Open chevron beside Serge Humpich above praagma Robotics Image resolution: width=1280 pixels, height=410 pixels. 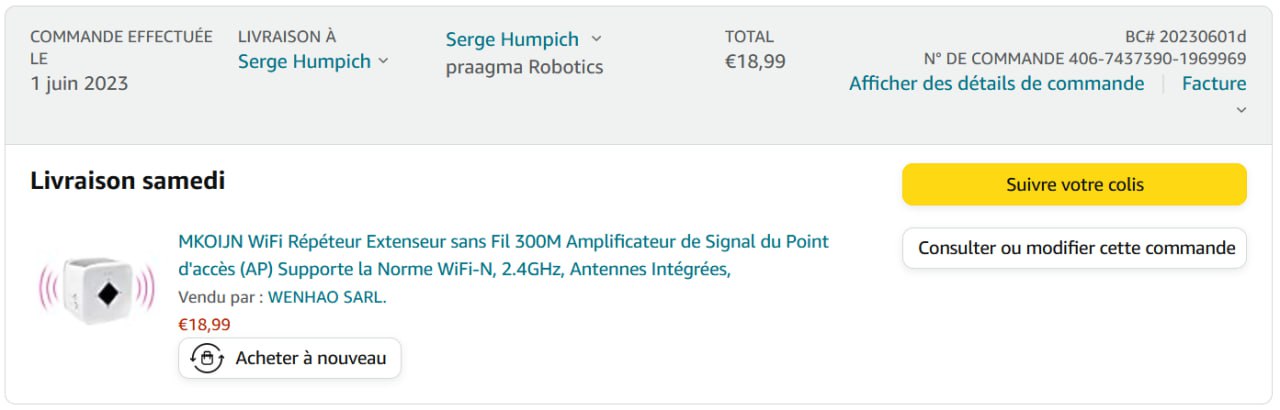(x=597, y=39)
